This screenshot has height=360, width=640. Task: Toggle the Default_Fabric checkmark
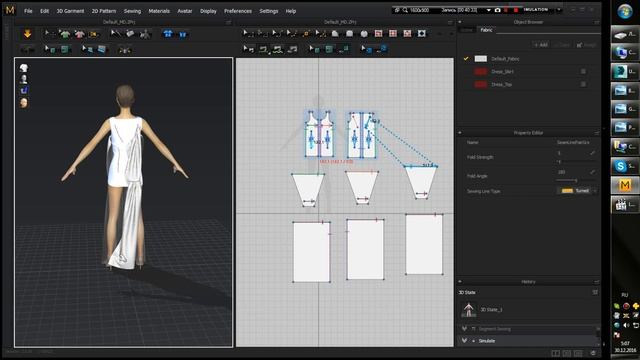coord(466,59)
